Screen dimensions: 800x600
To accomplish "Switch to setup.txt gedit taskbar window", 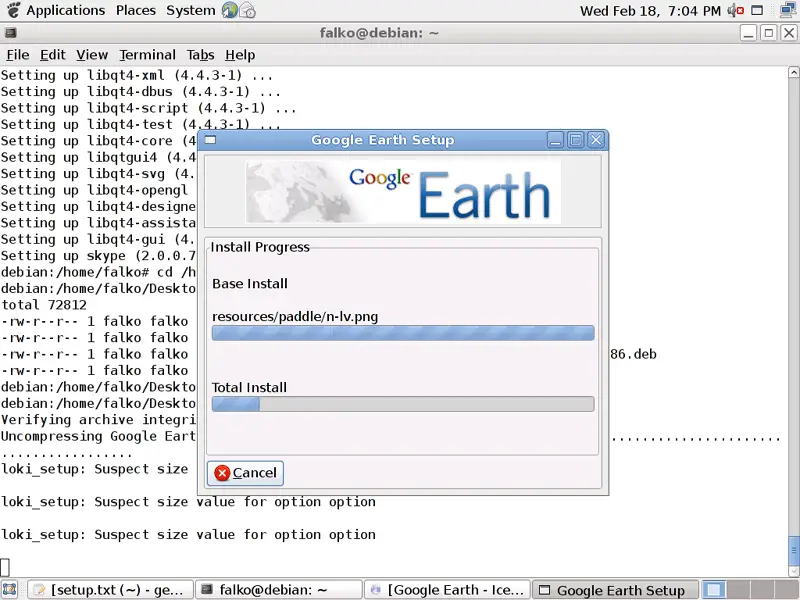I will pyautogui.click(x=110, y=590).
